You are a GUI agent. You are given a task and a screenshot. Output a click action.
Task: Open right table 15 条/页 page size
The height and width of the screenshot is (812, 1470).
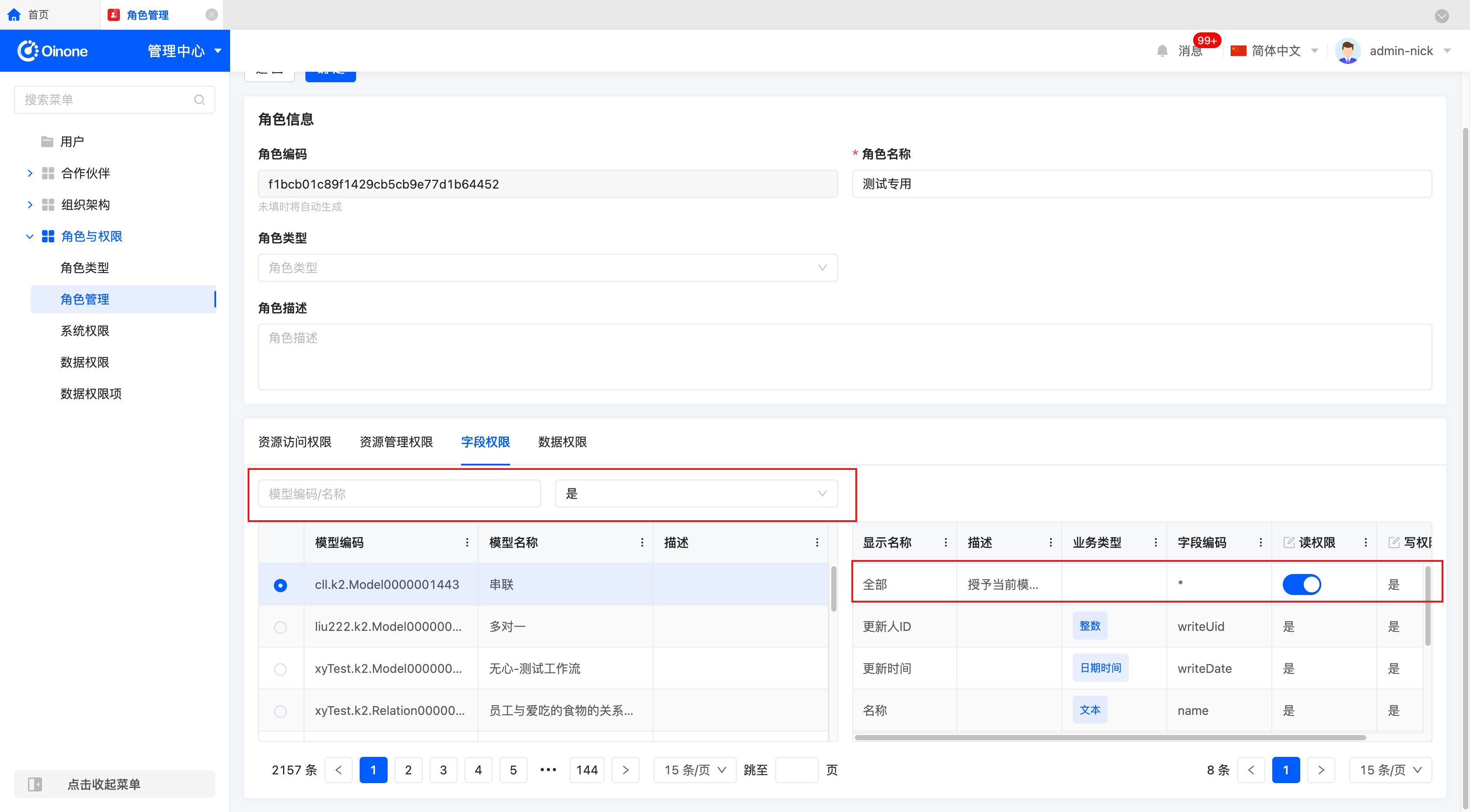click(1390, 770)
